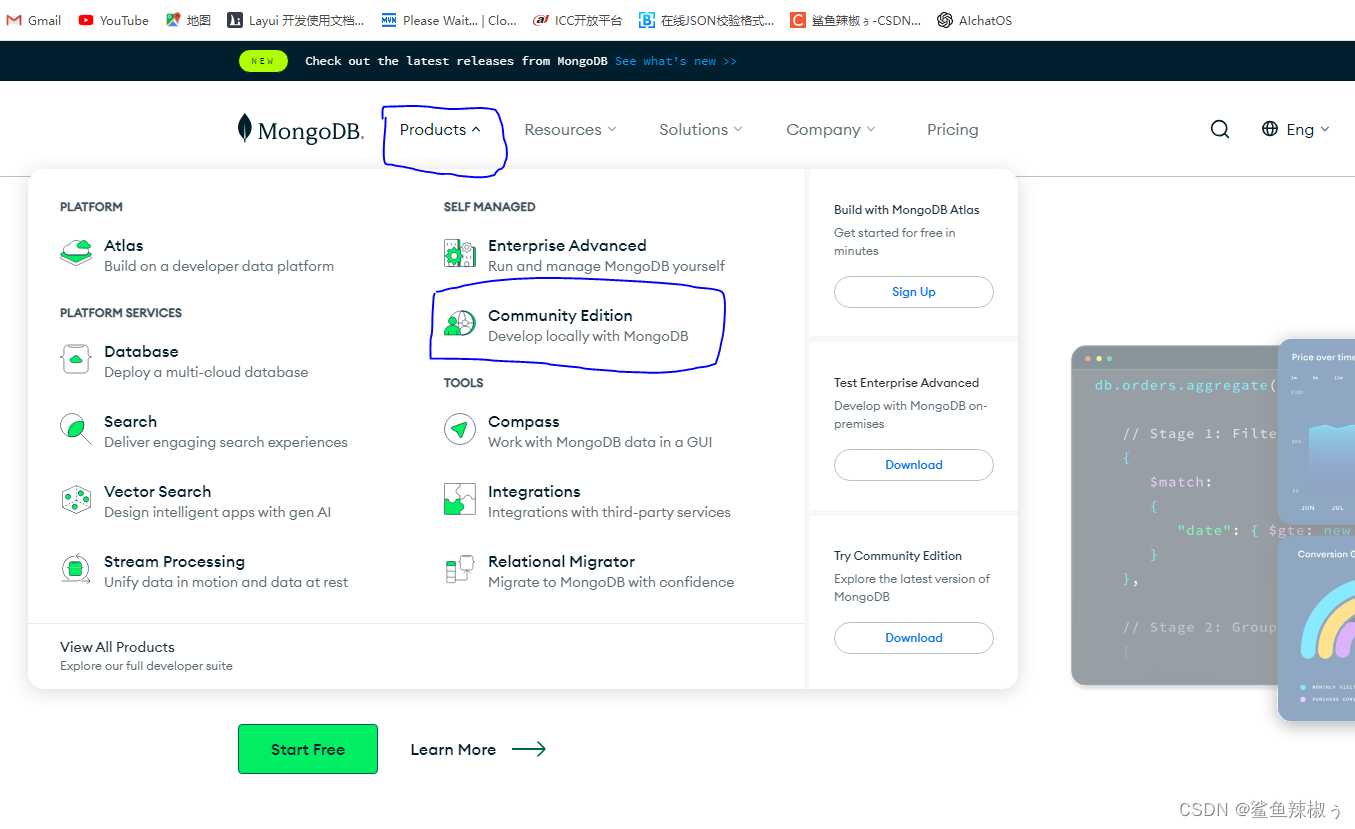Image resolution: width=1355 pixels, height=829 pixels.
Task: Collapse the Products menu
Action: coord(440,129)
